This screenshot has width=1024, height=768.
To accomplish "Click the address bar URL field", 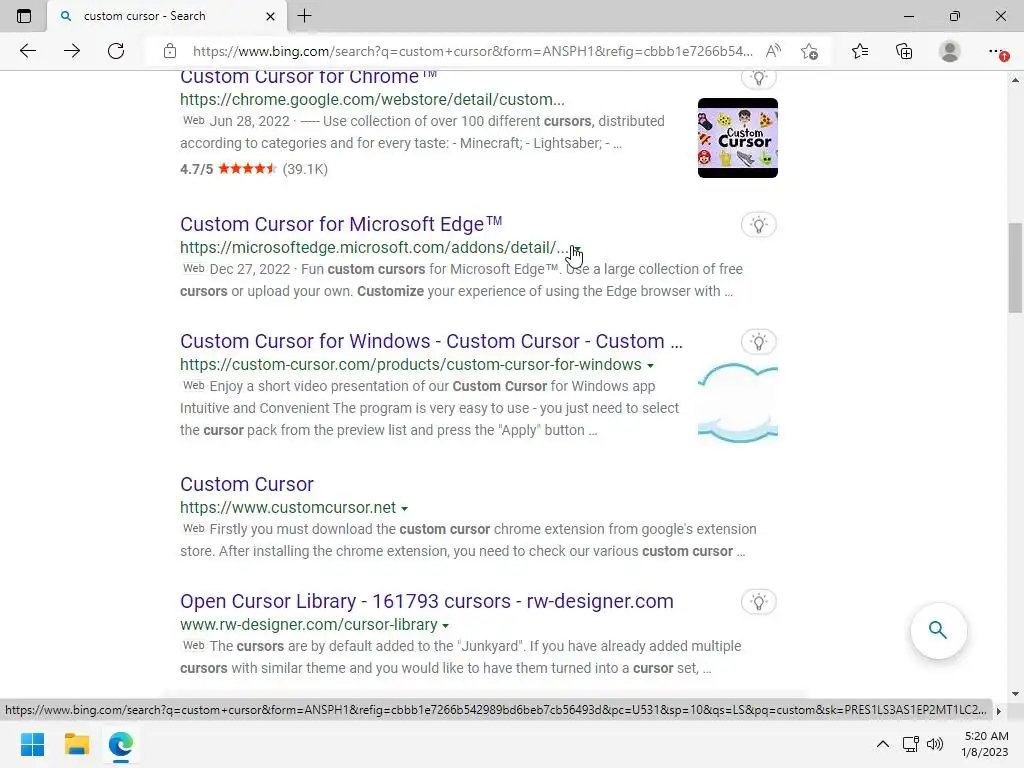I will point(472,51).
